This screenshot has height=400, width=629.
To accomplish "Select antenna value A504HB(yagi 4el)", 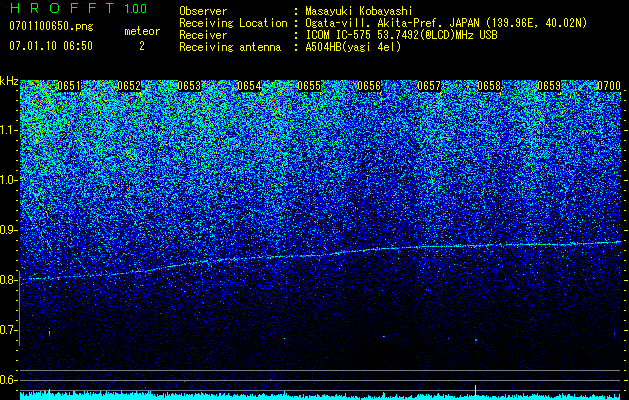I will [353, 47].
